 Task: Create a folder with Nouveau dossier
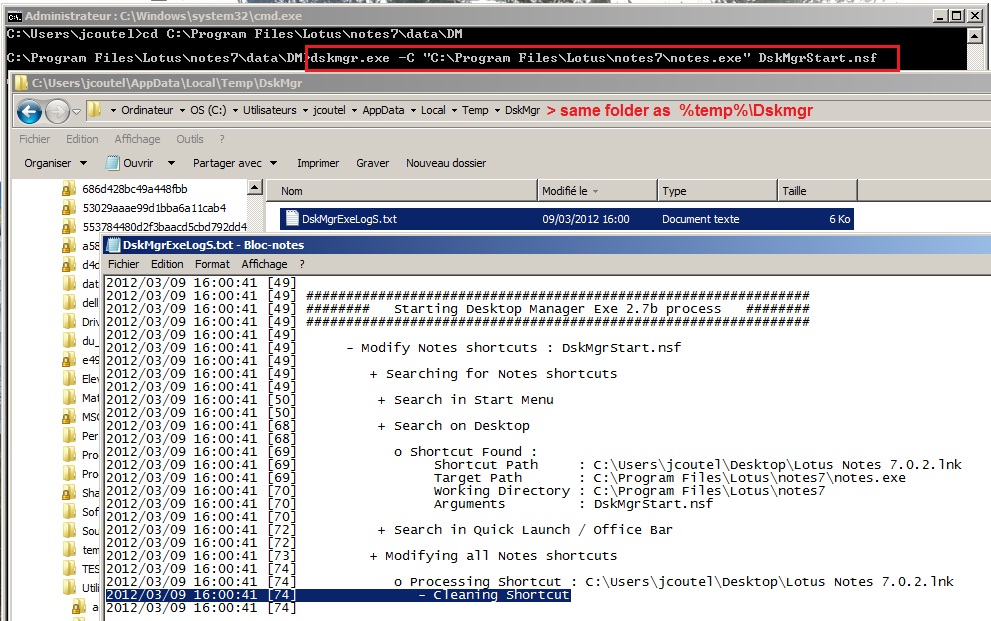pyautogui.click(x=446, y=163)
